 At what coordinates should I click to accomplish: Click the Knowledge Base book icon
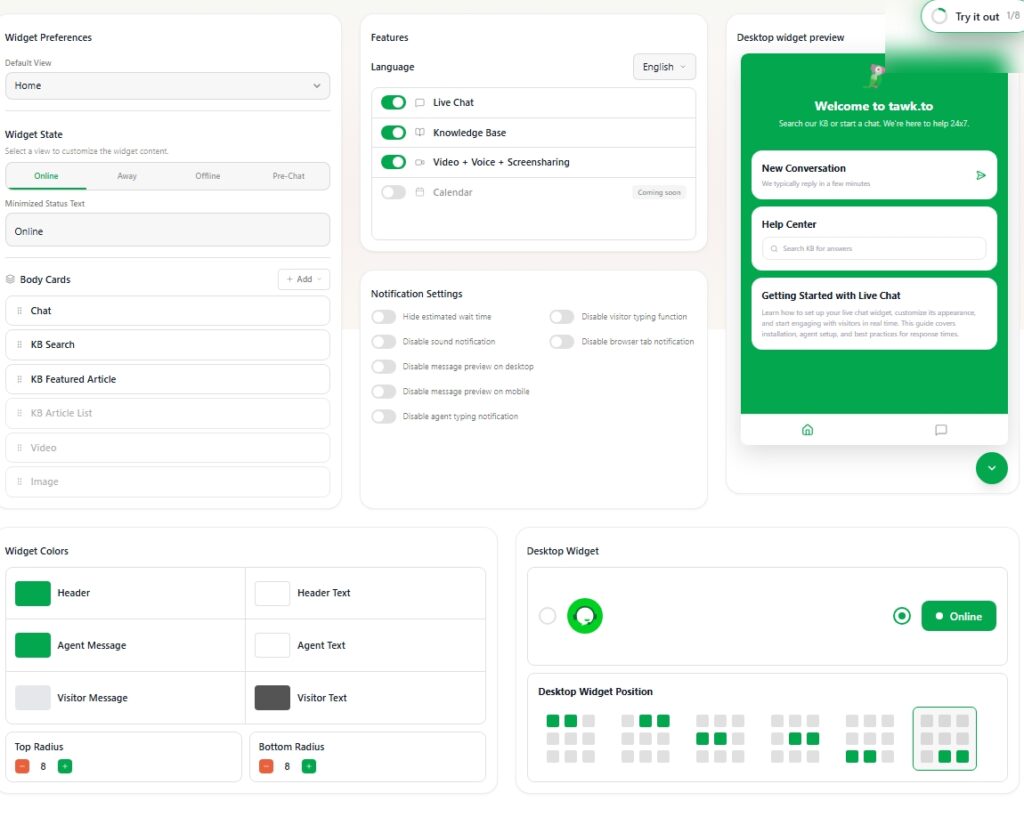(x=420, y=133)
